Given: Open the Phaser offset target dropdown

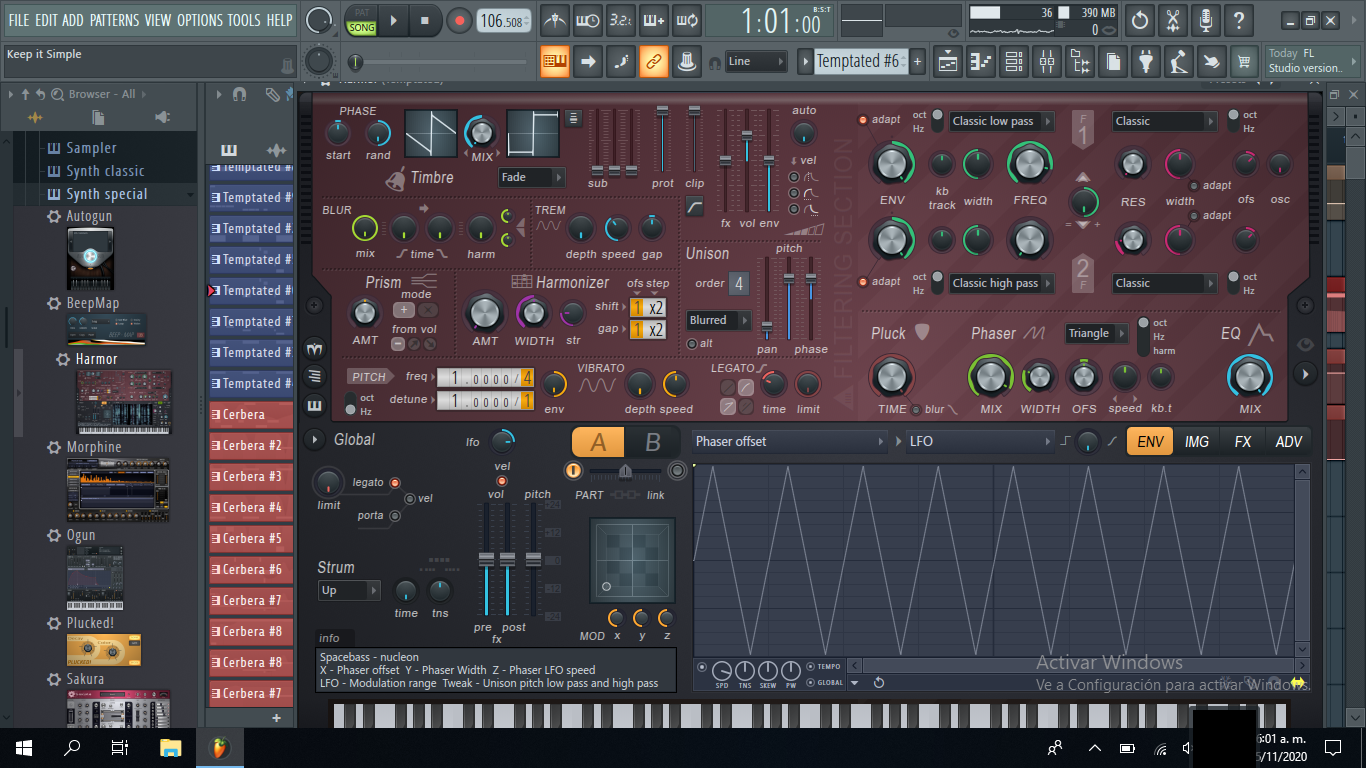Looking at the screenshot, I should tap(790, 441).
